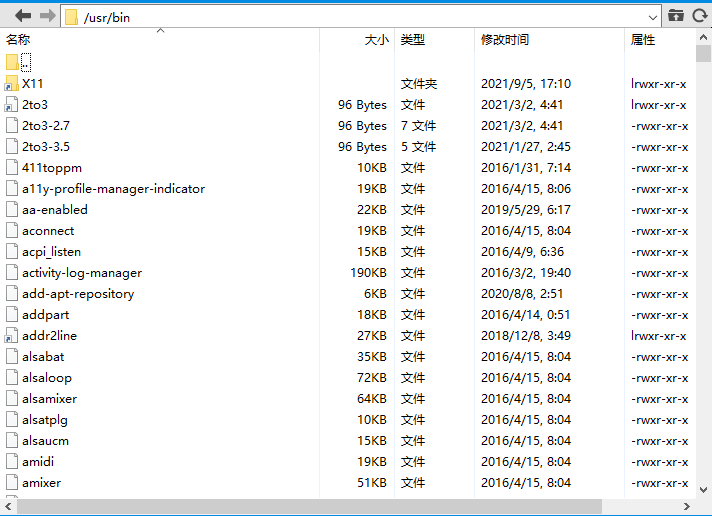Select the file name '2to3-2.7'

point(46,125)
